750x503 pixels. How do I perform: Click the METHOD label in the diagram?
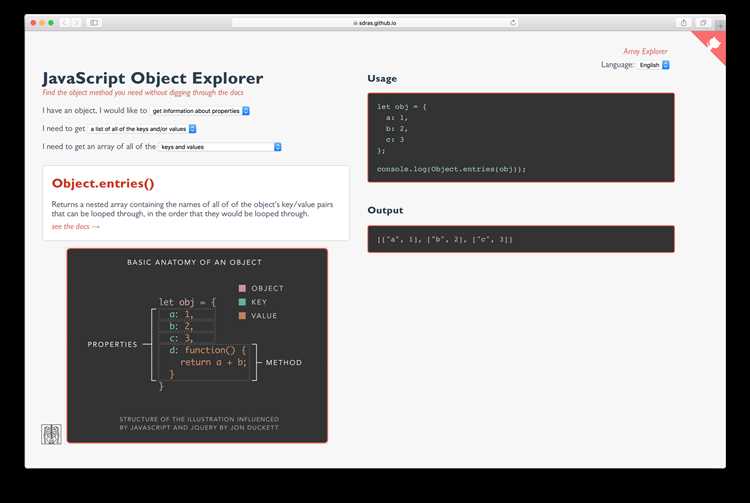pyautogui.click(x=284, y=363)
